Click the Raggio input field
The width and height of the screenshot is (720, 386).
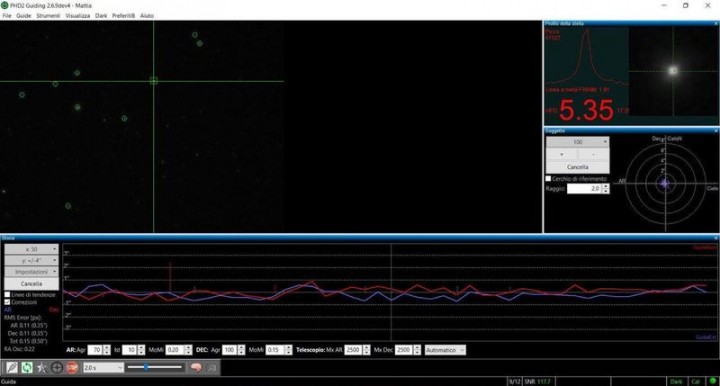pos(584,189)
